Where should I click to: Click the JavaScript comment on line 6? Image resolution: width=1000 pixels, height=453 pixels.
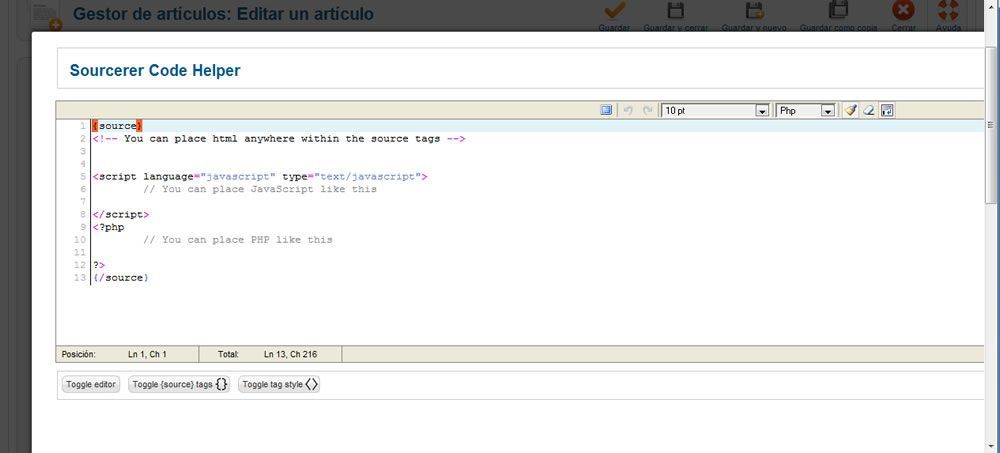[x=260, y=189]
